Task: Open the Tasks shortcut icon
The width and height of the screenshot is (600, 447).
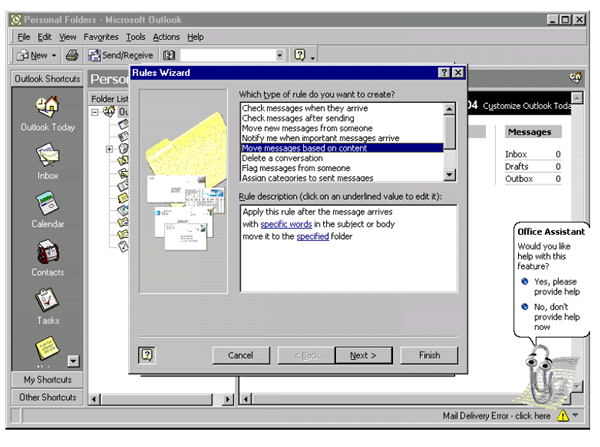Action: point(47,300)
